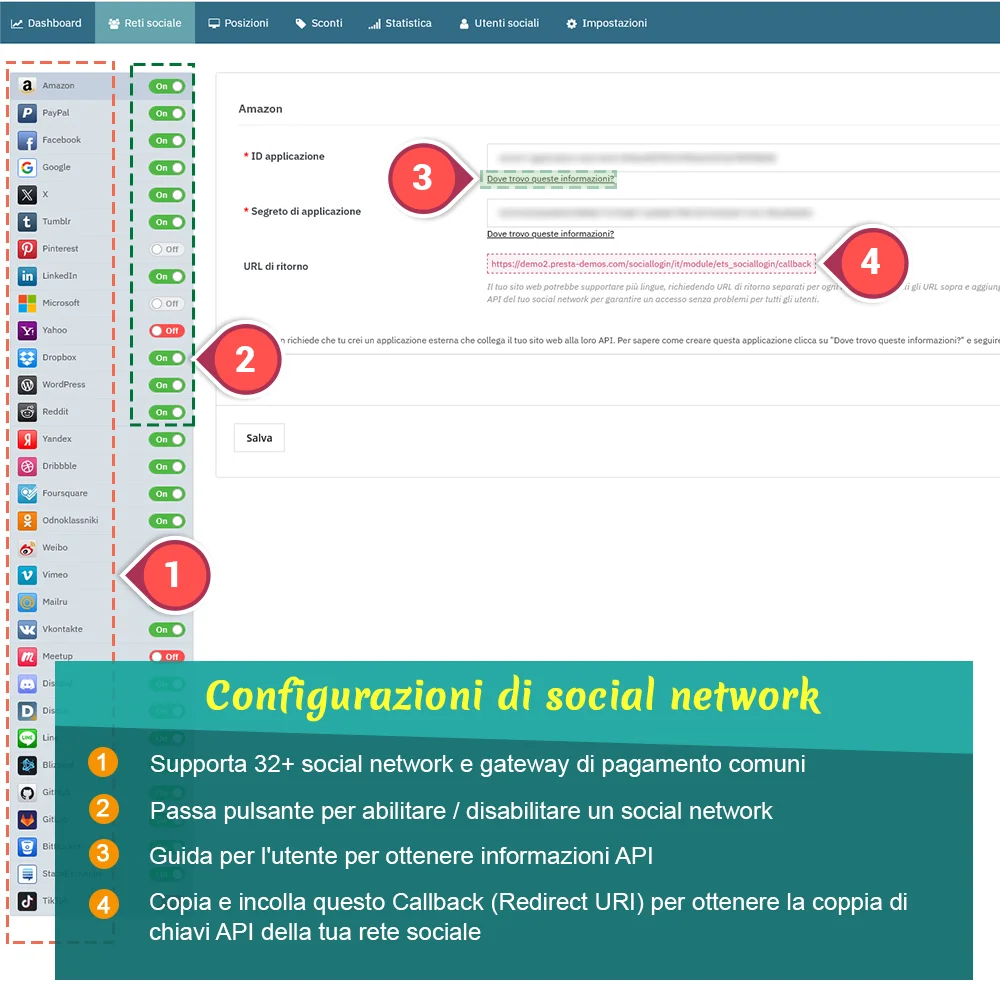Open the Impostazioni tab
The height and width of the screenshot is (1000, 1000).
[x=607, y=23]
